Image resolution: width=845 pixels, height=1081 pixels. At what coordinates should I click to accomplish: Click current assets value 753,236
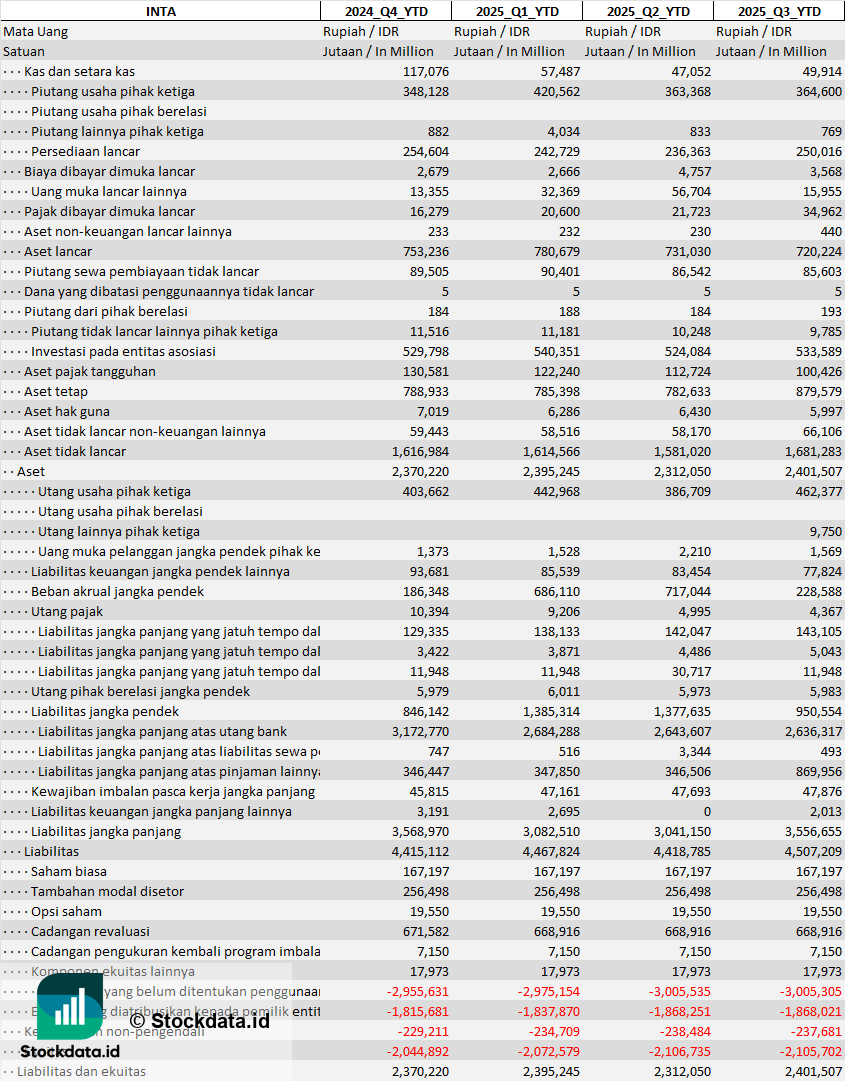click(426, 252)
